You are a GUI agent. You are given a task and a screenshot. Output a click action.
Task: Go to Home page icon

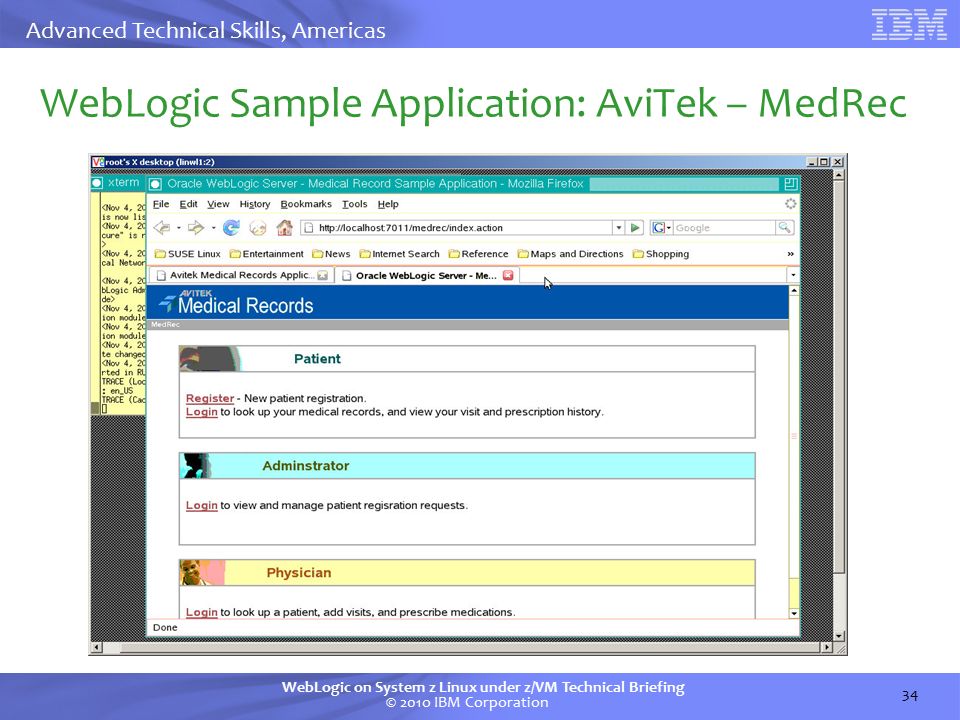(284, 228)
